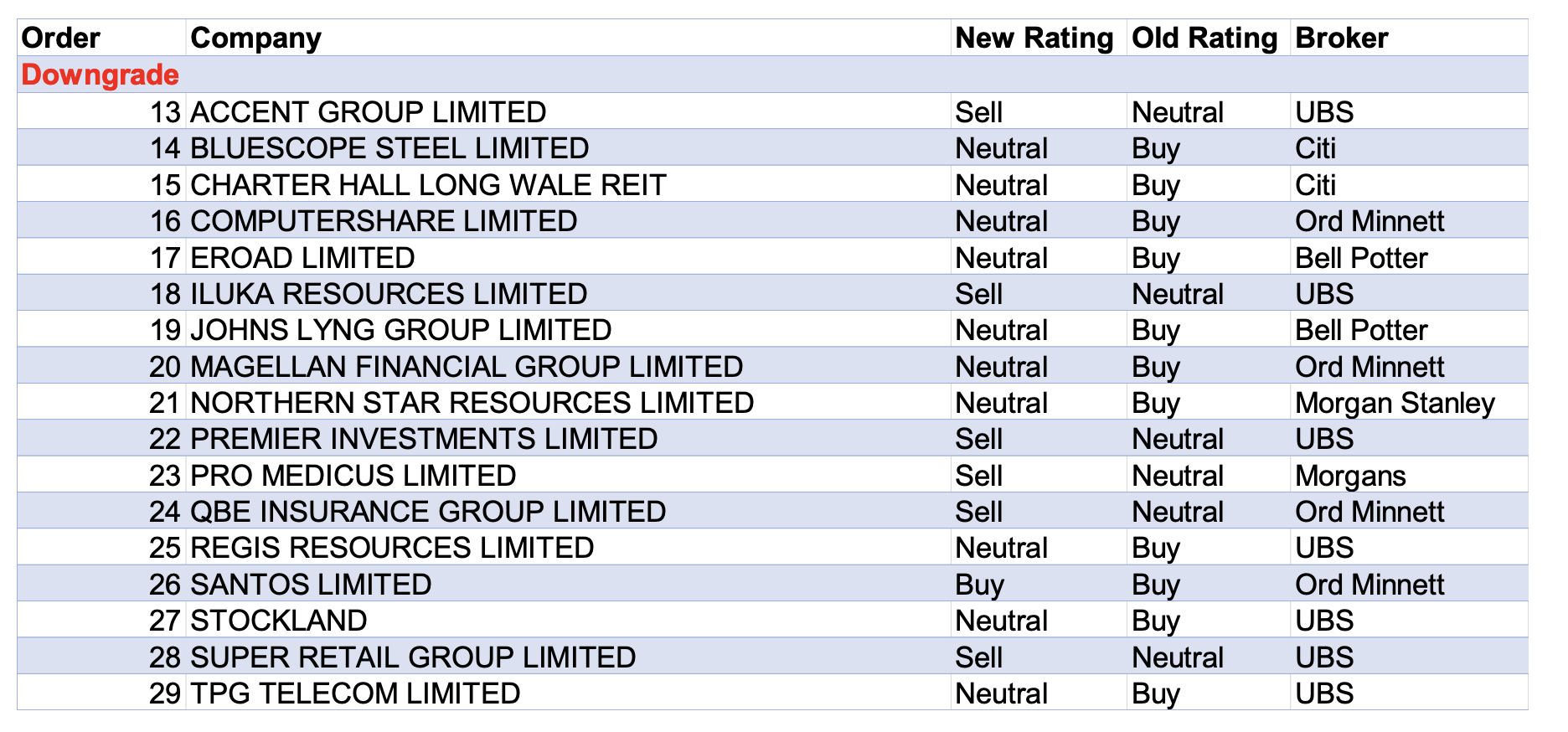Click the Company column header

click(255, 39)
